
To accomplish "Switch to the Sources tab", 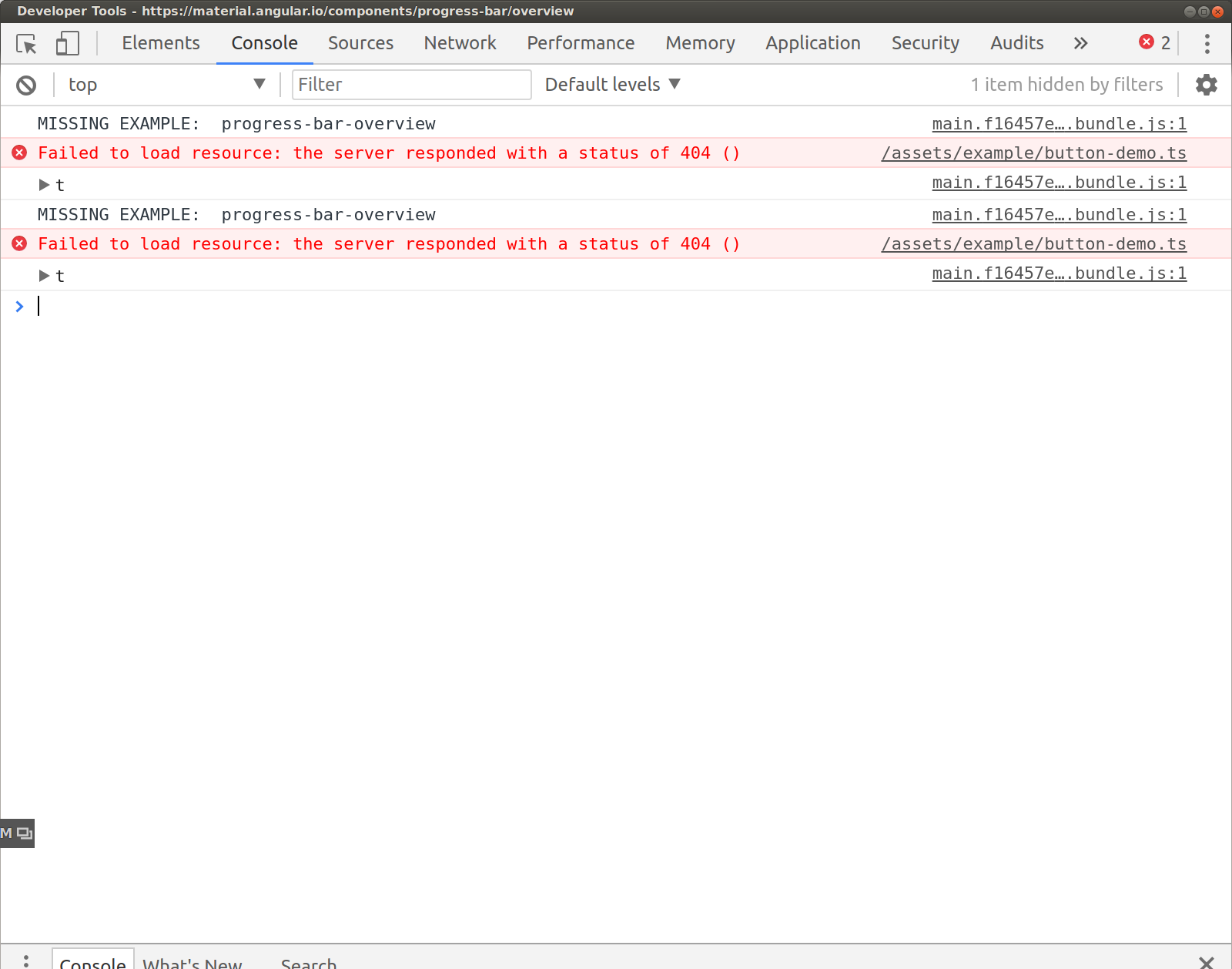I will pos(360,43).
